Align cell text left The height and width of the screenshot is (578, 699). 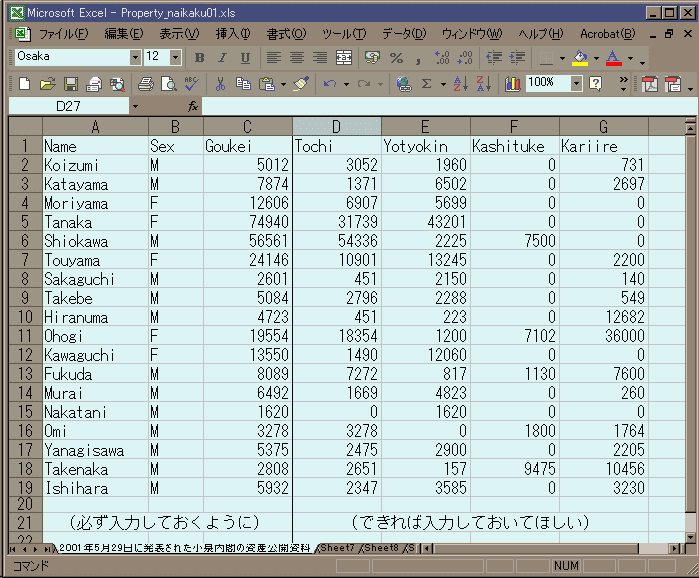pyautogui.click(x=273, y=57)
